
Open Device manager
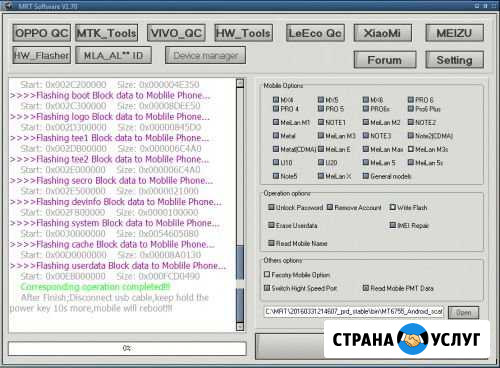click(x=206, y=55)
